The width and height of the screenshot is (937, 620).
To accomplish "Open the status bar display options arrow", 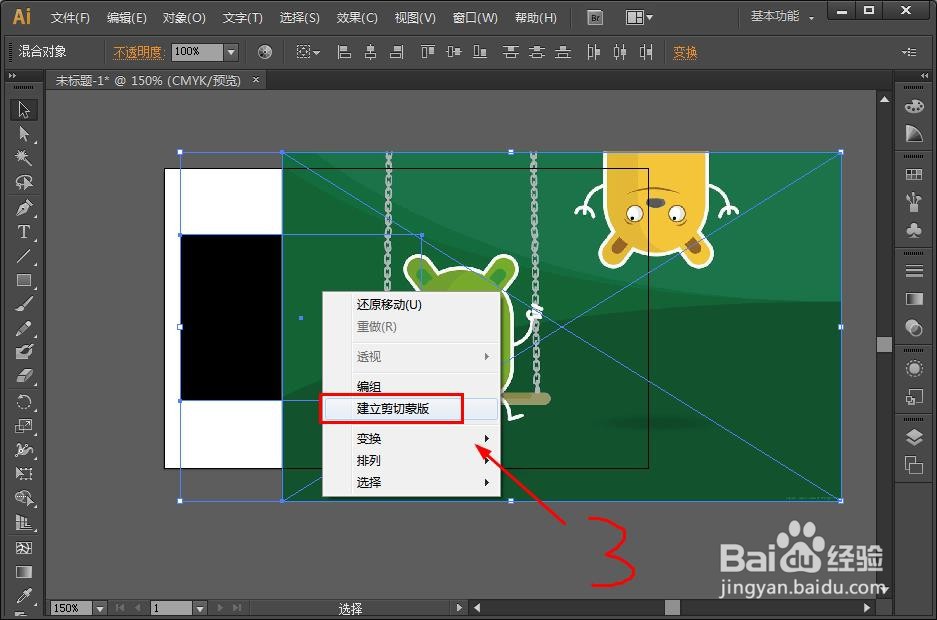I will coord(458,608).
